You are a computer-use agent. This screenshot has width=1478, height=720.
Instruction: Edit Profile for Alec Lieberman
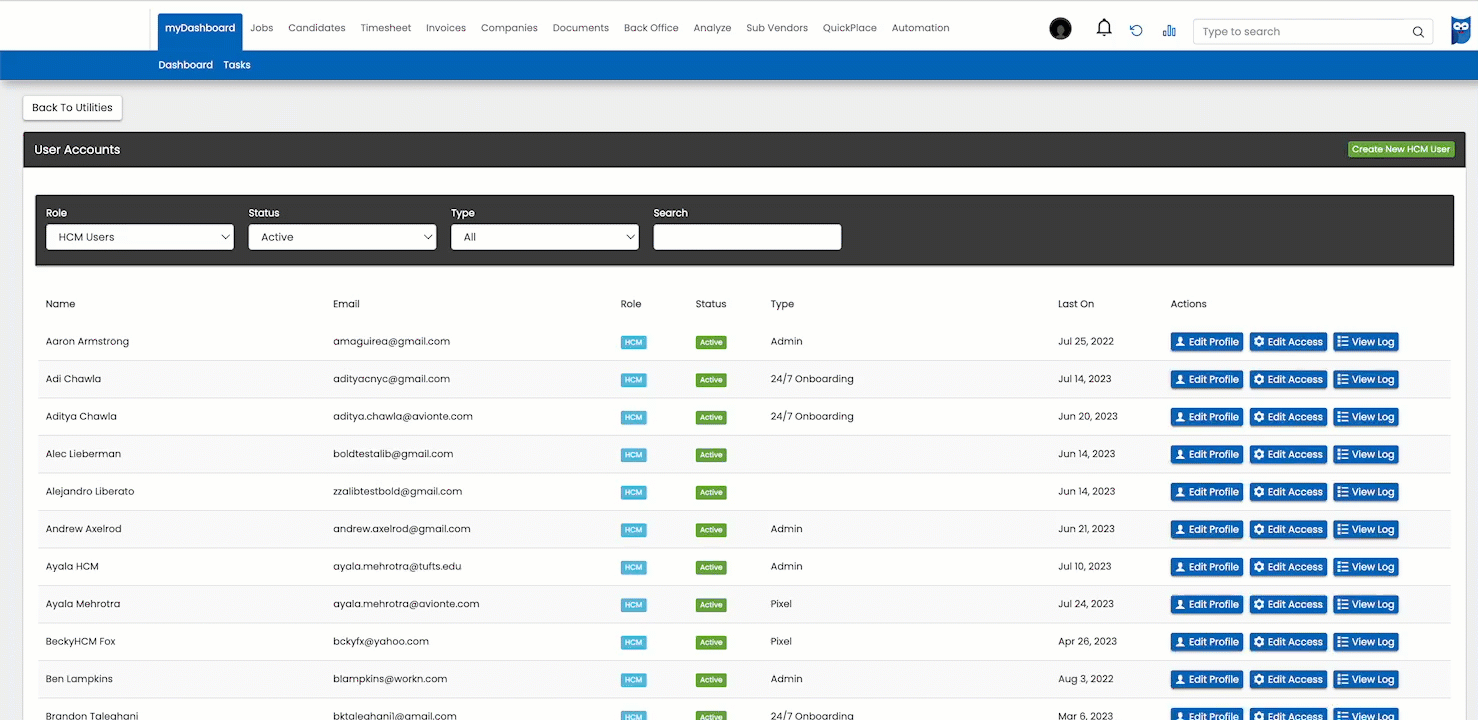pos(1207,454)
